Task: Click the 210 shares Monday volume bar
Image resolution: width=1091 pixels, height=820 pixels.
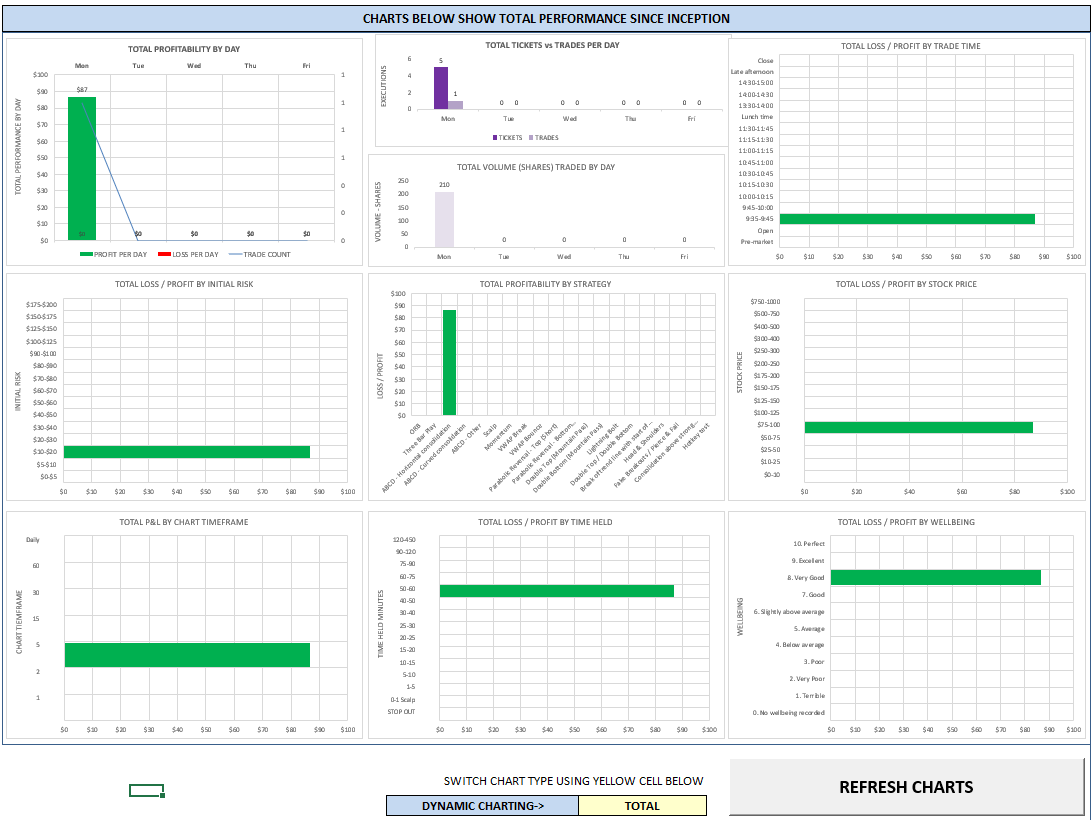Action: click(x=445, y=220)
